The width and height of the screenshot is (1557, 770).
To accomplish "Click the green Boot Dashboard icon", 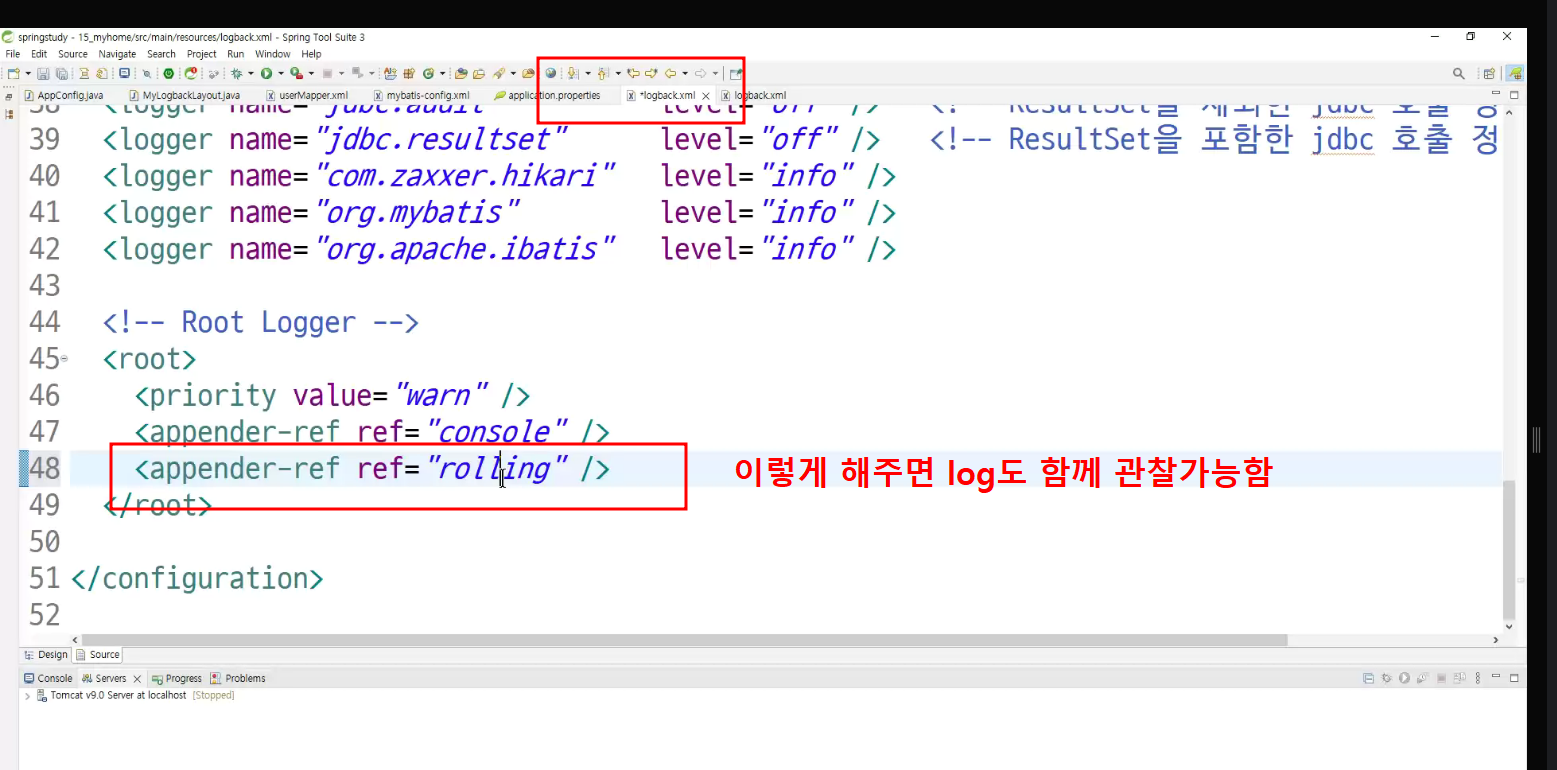I will pyautogui.click(x=169, y=73).
